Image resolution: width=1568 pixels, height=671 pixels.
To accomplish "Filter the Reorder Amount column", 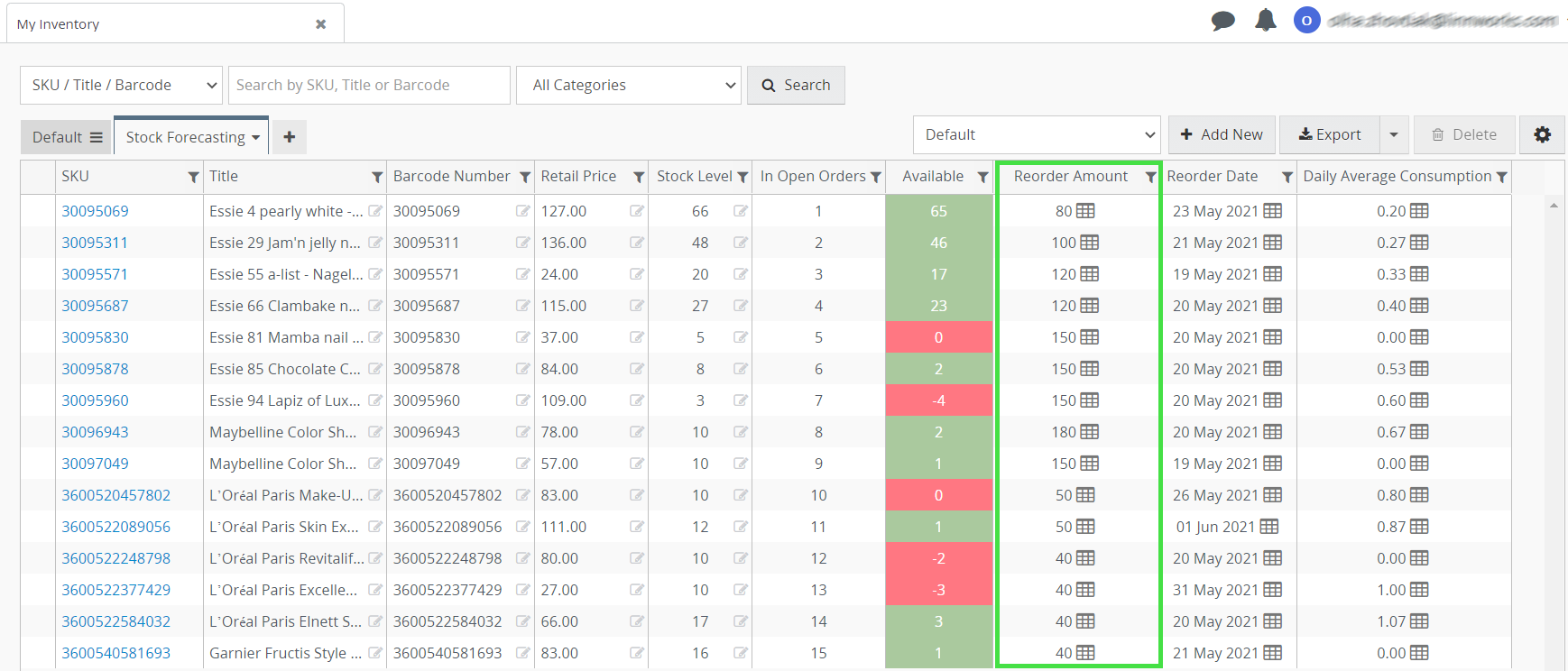I will [1150, 178].
